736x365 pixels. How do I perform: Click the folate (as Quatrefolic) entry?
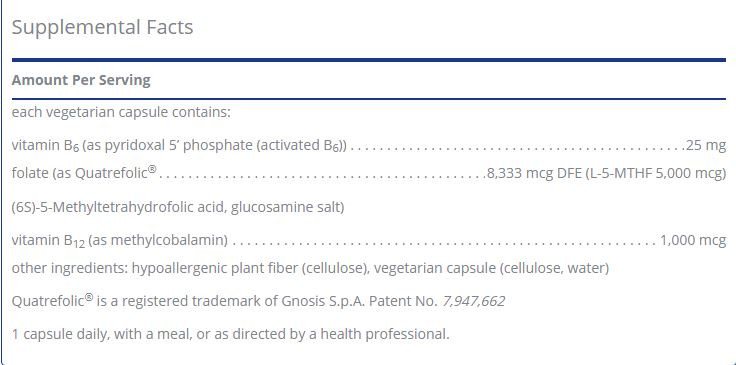coord(84,173)
